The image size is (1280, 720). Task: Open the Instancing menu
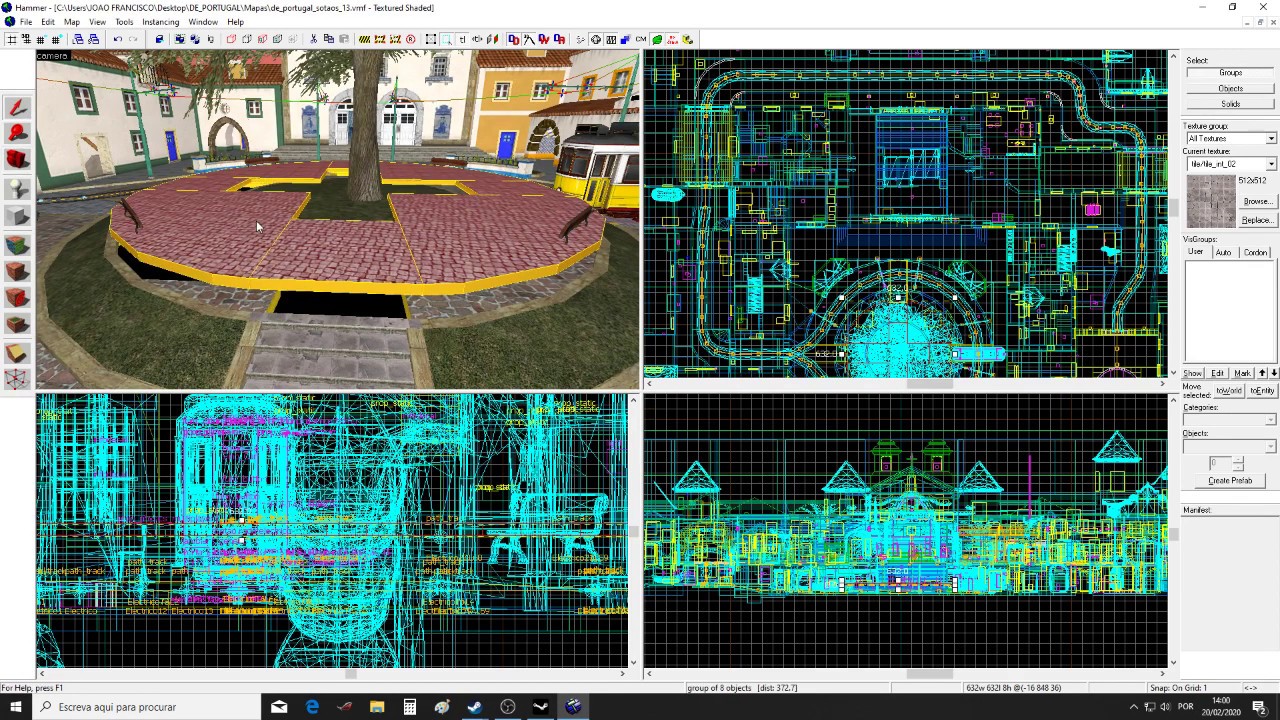160,22
